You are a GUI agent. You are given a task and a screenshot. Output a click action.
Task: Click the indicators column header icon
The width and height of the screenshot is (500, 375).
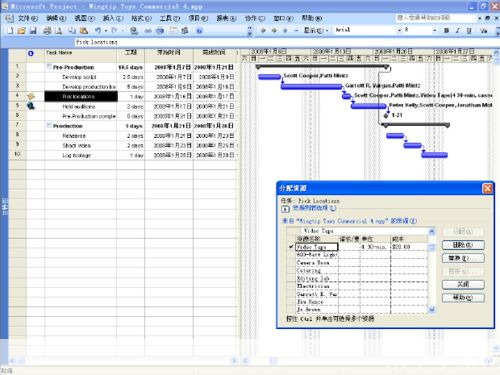pos(31,53)
